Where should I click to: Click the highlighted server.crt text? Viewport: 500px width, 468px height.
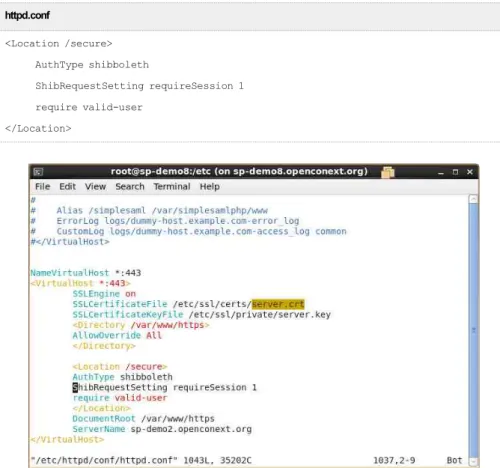click(278, 304)
